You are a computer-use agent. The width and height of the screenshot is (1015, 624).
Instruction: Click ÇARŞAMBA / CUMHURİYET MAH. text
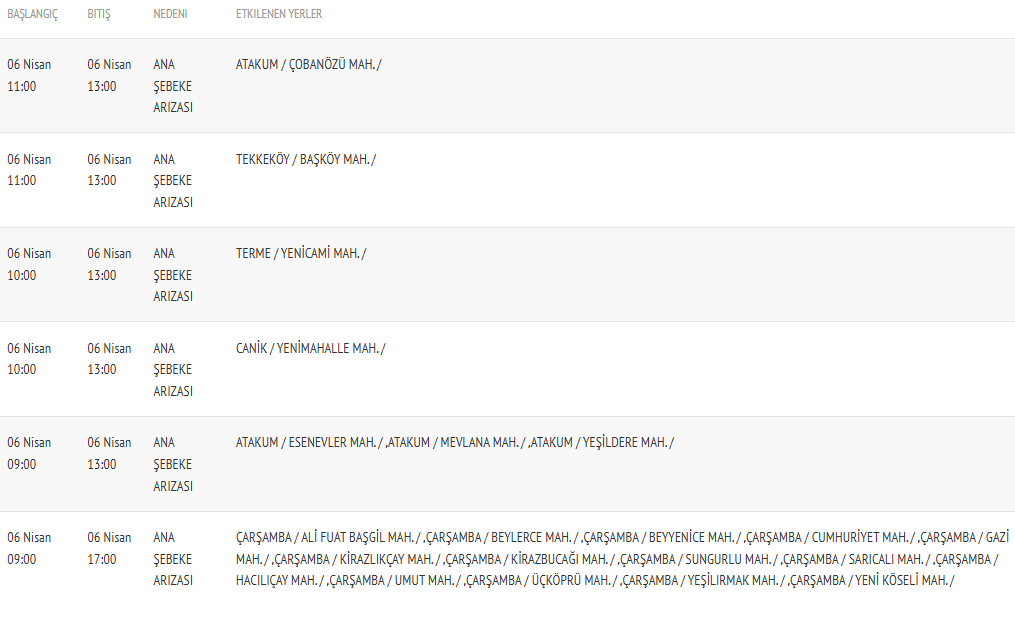[830, 537]
